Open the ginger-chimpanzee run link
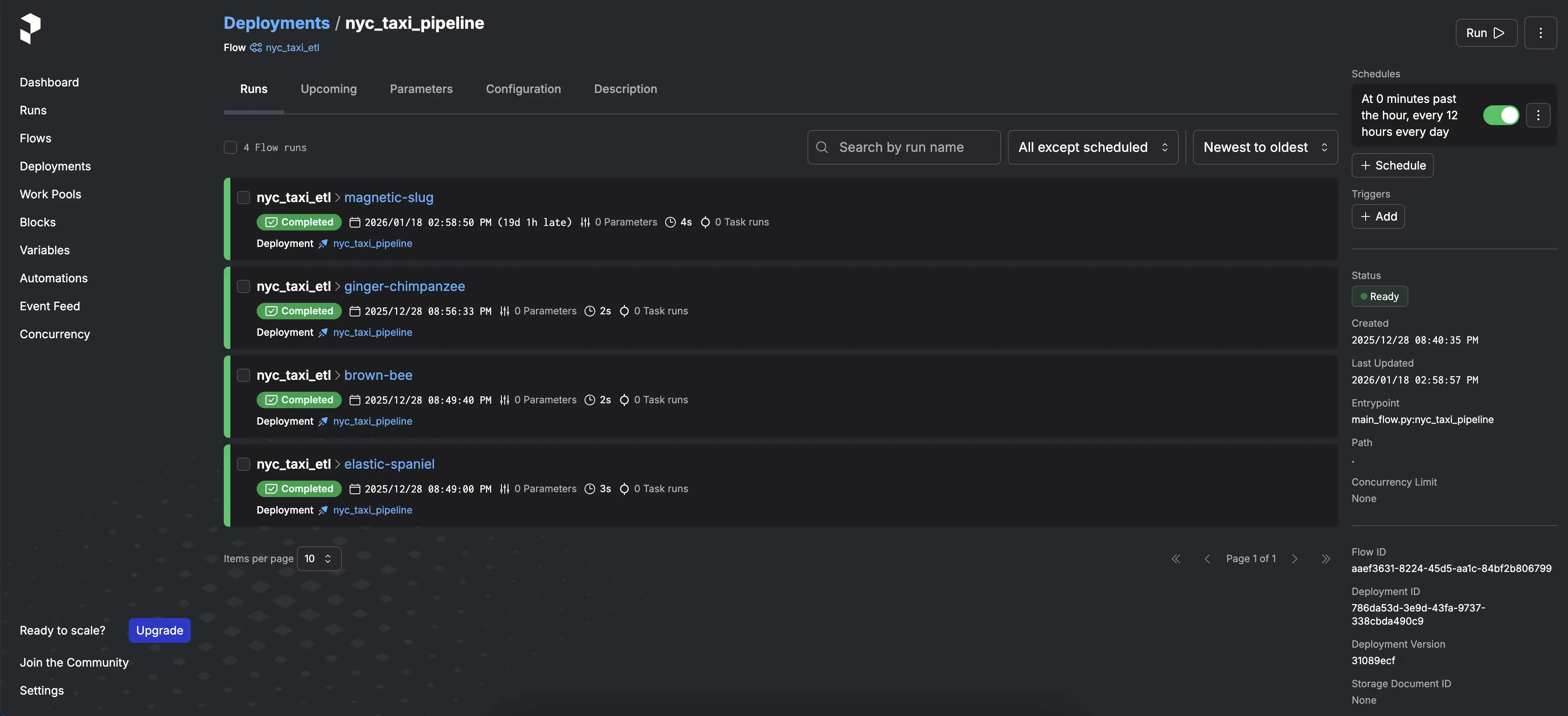The image size is (1568, 716). (x=404, y=286)
